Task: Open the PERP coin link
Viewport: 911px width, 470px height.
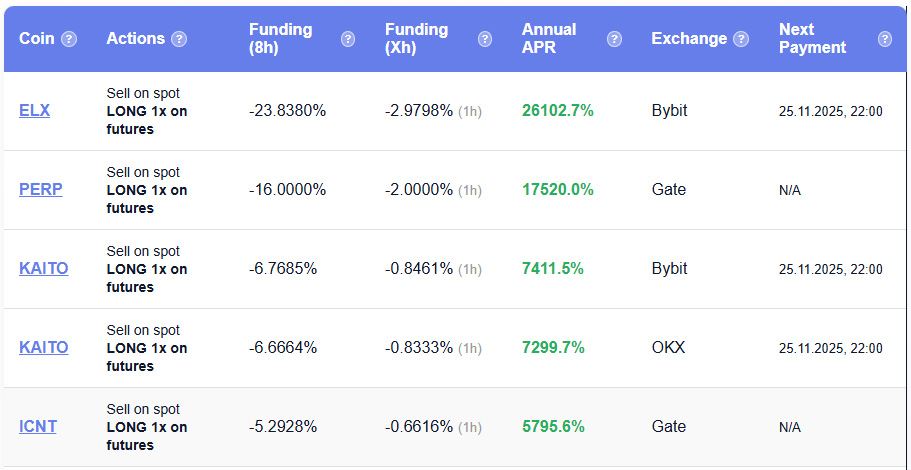Action: pos(40,190)
